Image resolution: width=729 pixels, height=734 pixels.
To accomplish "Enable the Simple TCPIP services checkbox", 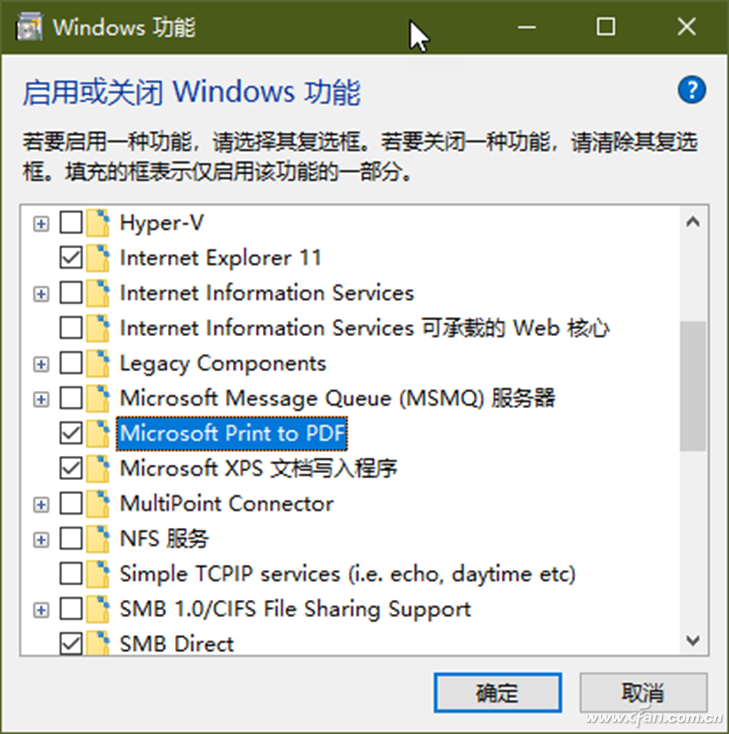I will [x=71, y=574].
